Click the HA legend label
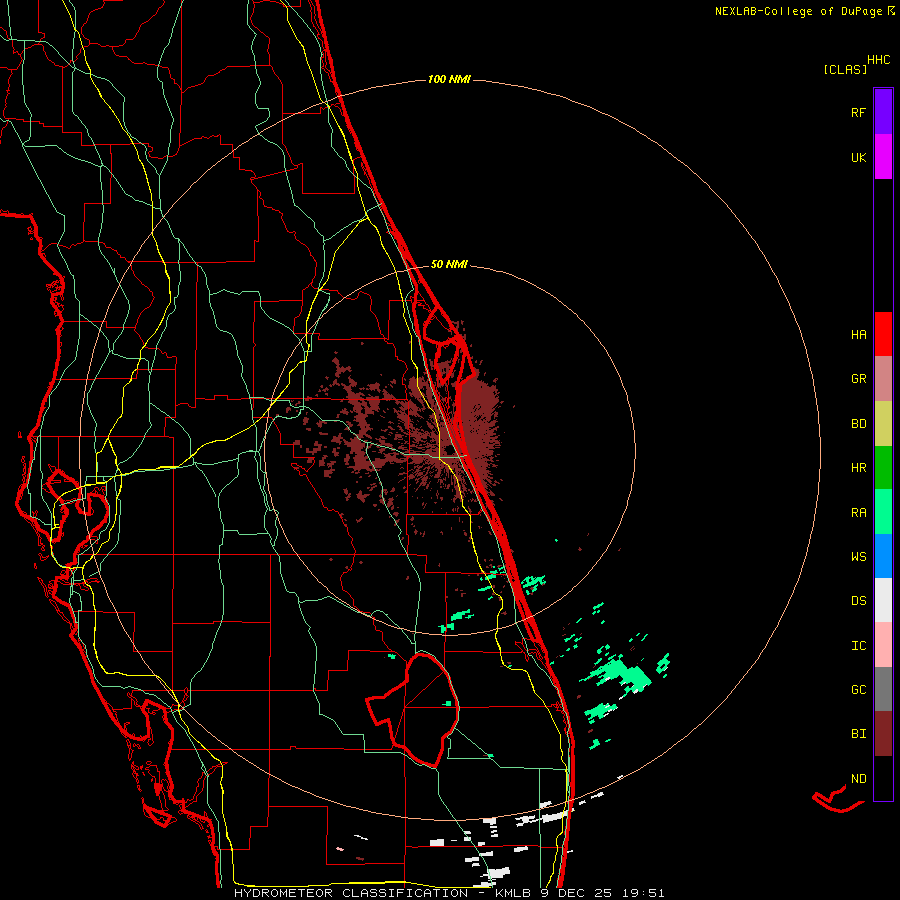 tap(859, 334)
